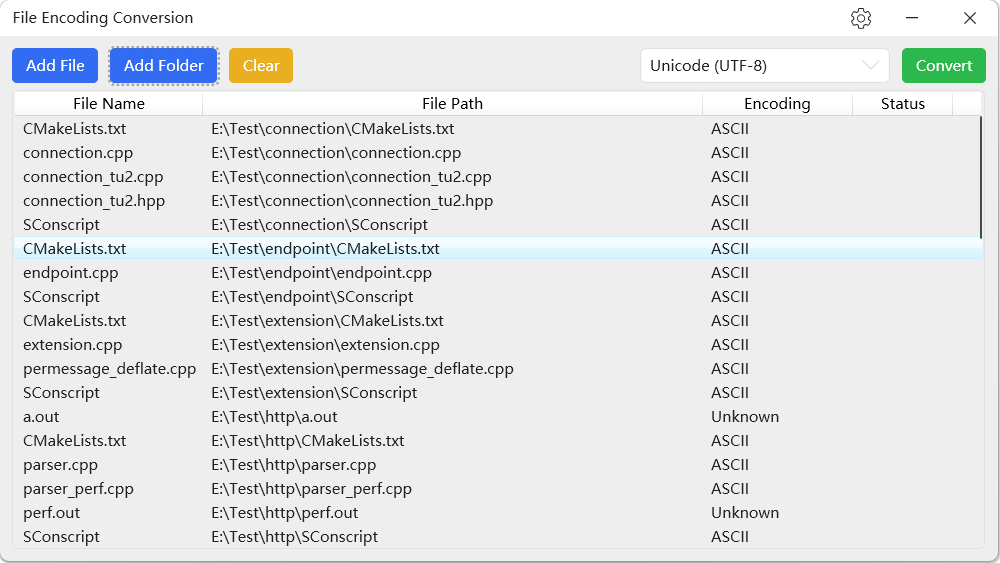
Task: Click the Encoding column header
Action: 777,104
